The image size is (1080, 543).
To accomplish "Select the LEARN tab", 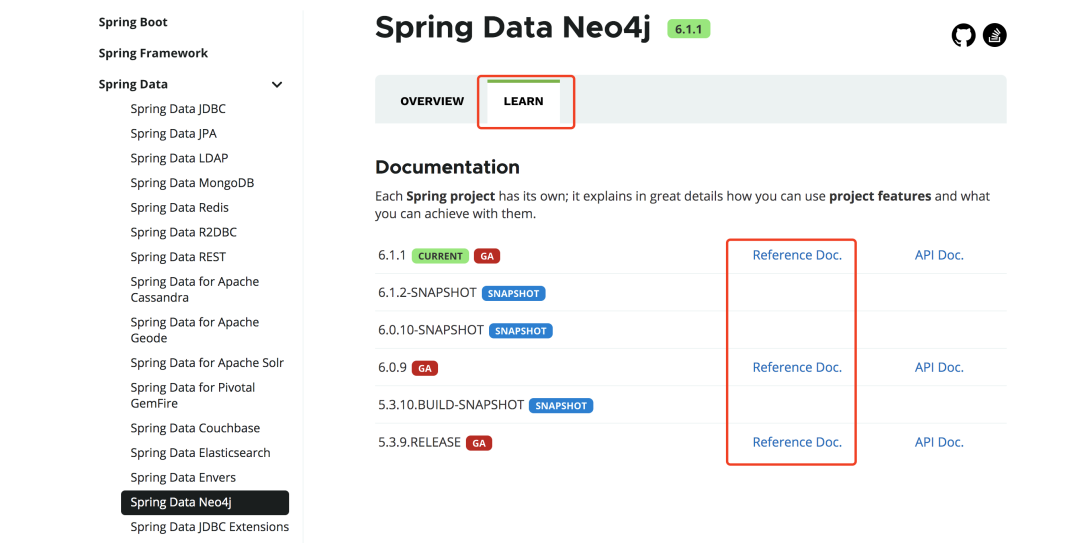I will [x=523, y=101].
